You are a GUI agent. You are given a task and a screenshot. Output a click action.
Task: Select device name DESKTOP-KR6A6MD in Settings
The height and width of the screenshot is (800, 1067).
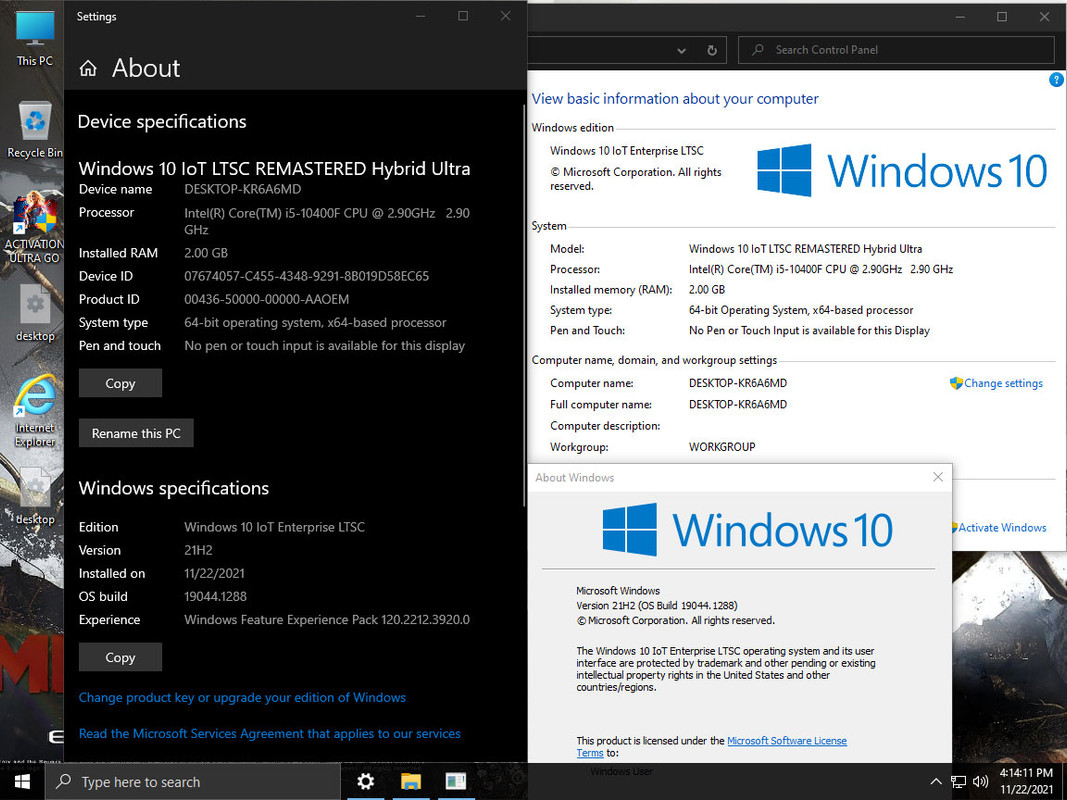pyautogui.click(x=242, y=189)
